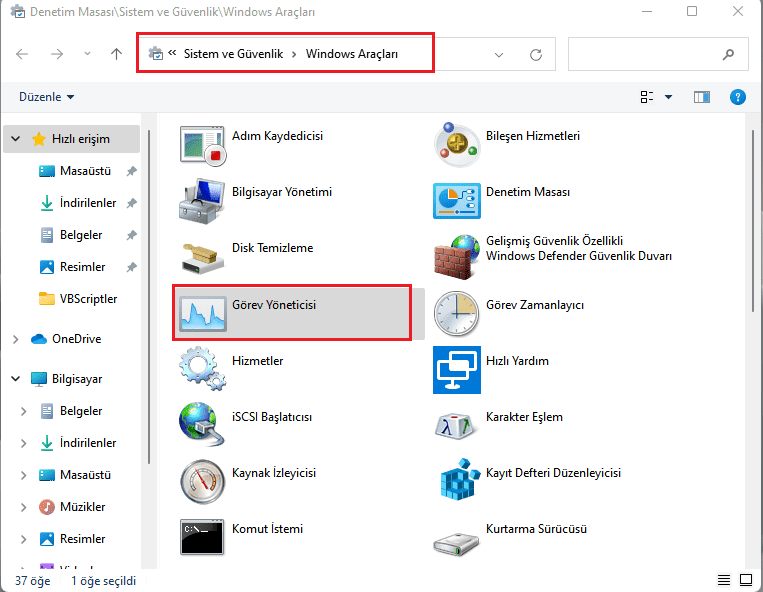This screenshot has height=592, width=763.
Task: Refresh the folder view
Action: tap(536, 55)
